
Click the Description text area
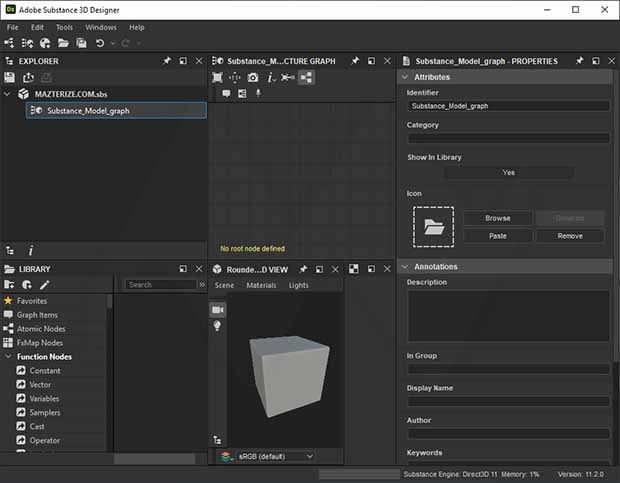[508, 316]
